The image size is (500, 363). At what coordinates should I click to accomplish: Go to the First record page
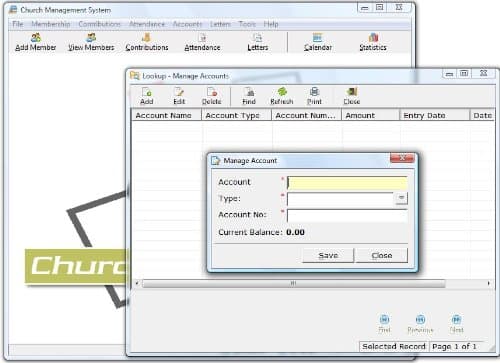tap(384, 324)
